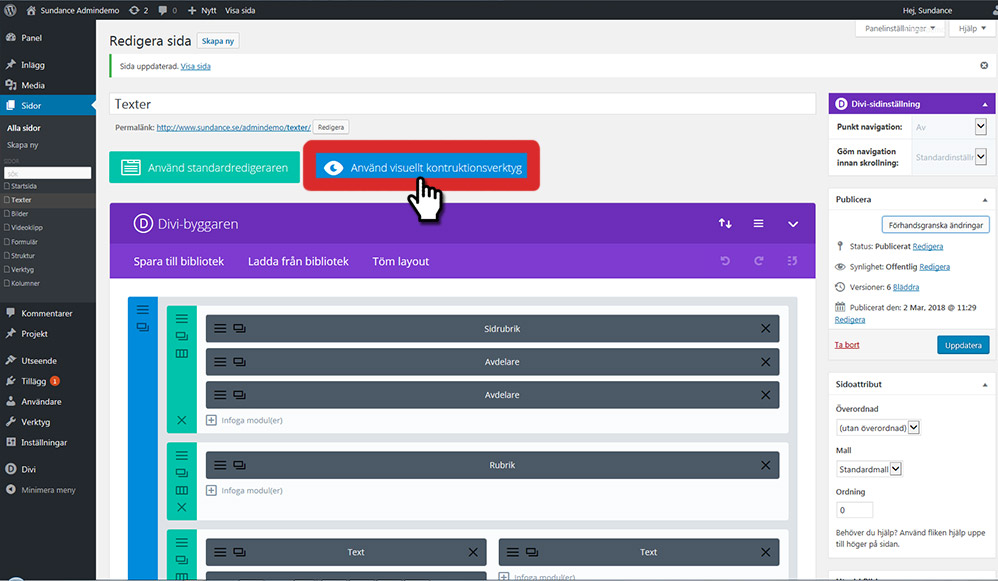Open Divi builder settings hamburger icon
This screenshot has width=998, height=581.
[x=759, y=223]
